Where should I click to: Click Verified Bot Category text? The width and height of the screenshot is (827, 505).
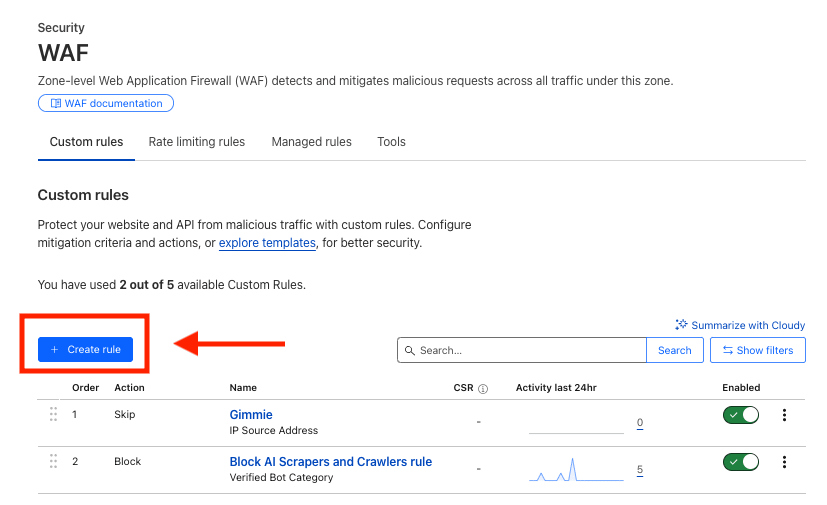[x=281, y=477]
